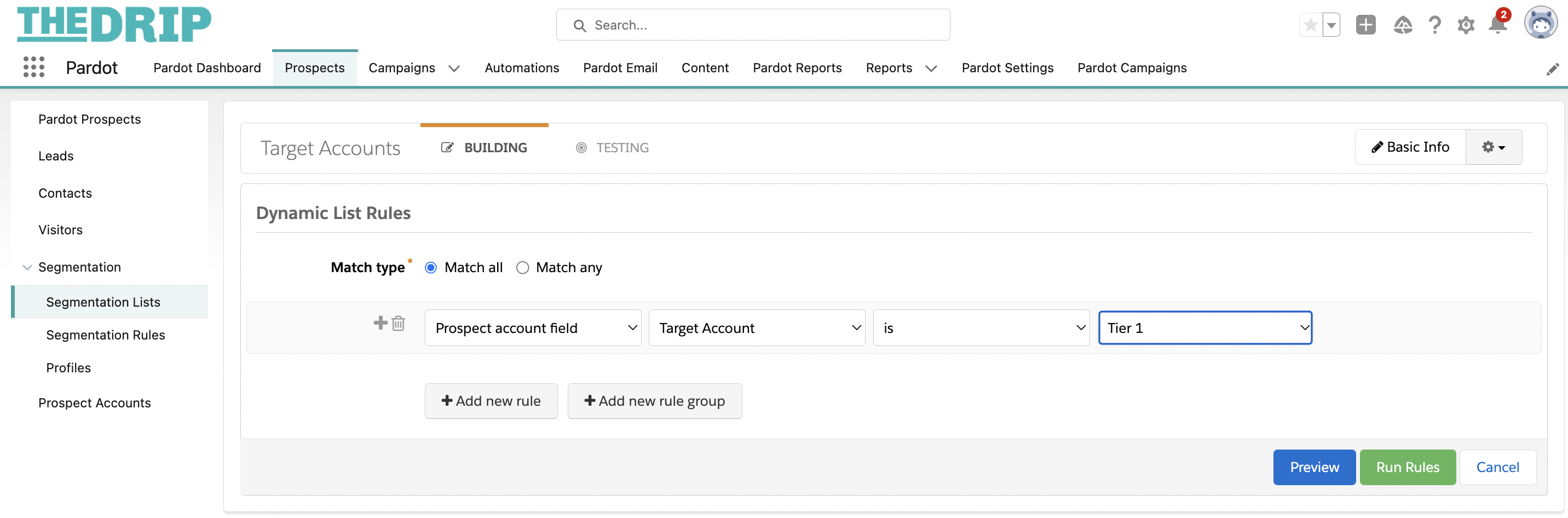The height and width of the screenshot is (518, 1568).
Task: Add a rule with the plus icon
Action: coord(381,323)
